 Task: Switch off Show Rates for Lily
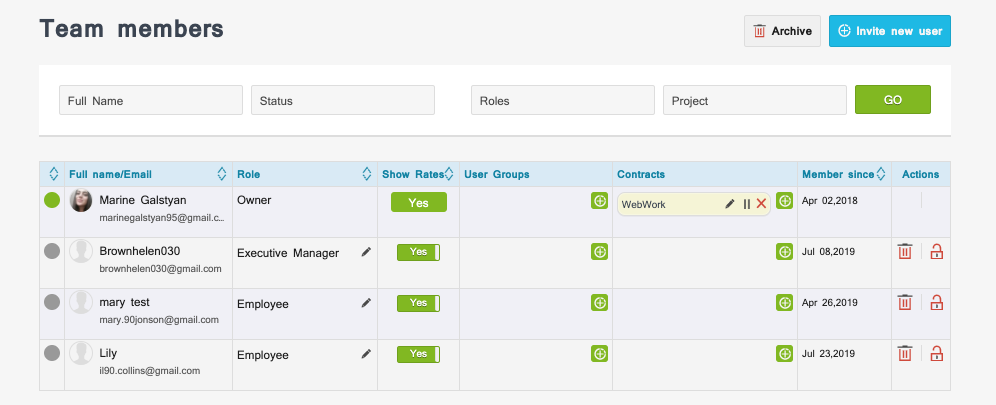419,354
